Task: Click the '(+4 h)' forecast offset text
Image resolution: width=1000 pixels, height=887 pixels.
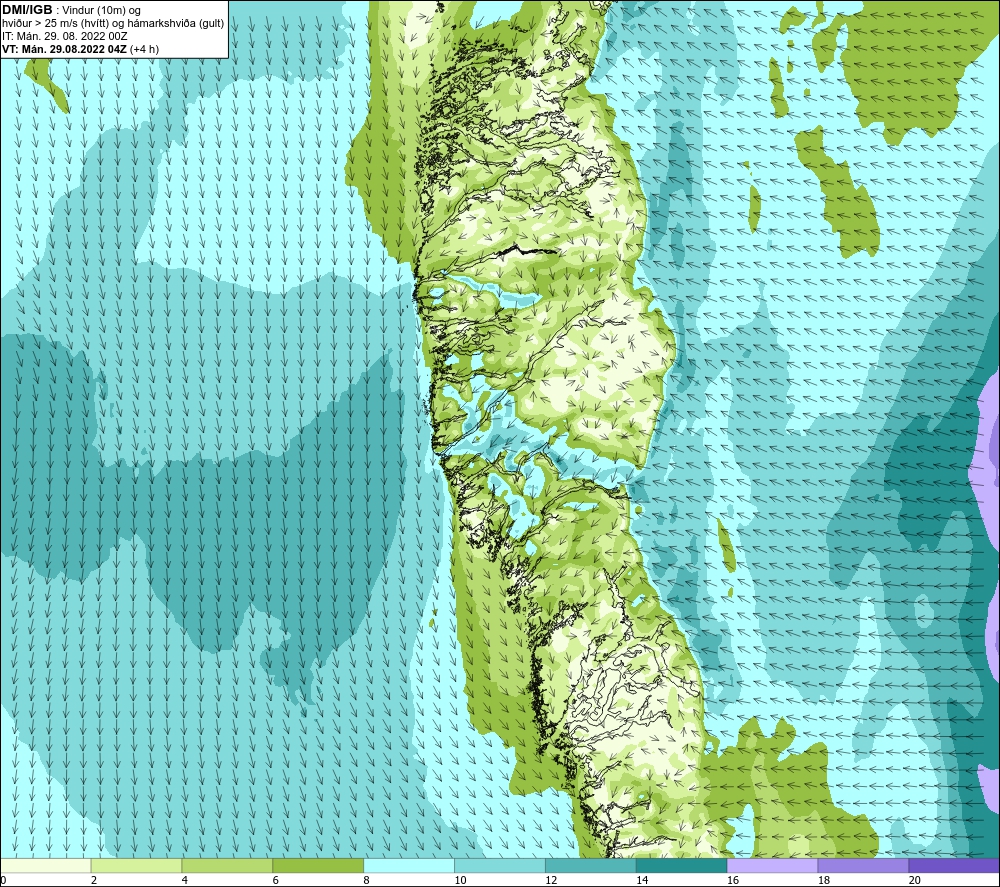Action: tap(144, 49)
